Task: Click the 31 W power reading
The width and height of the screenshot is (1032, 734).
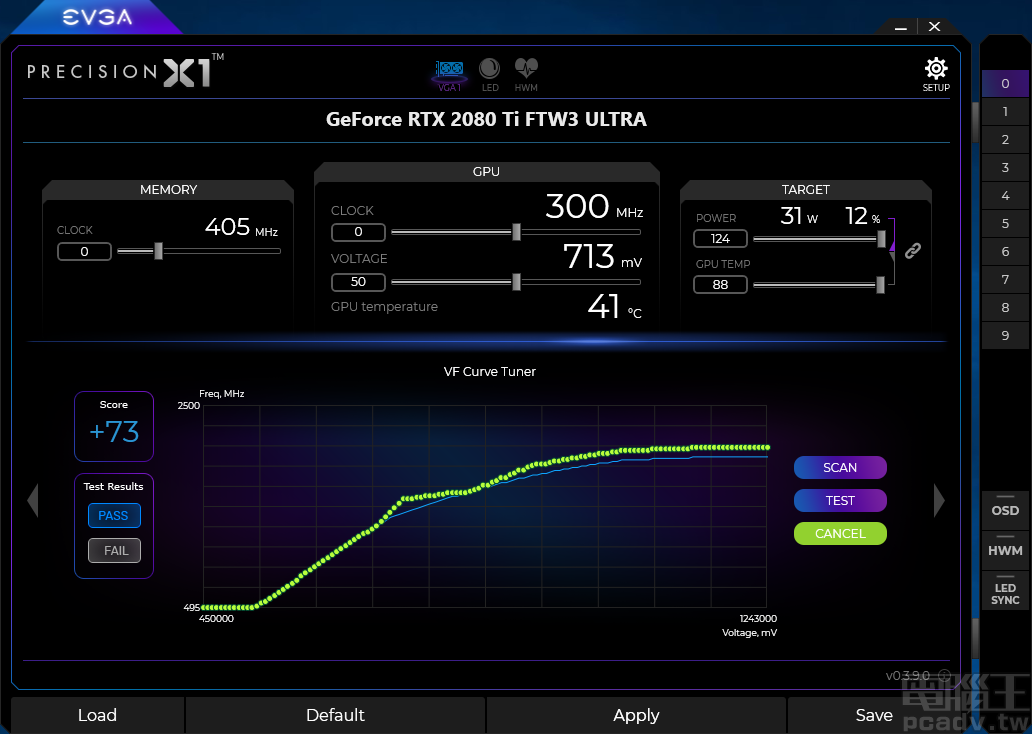Action: click(x=799, y=216)
